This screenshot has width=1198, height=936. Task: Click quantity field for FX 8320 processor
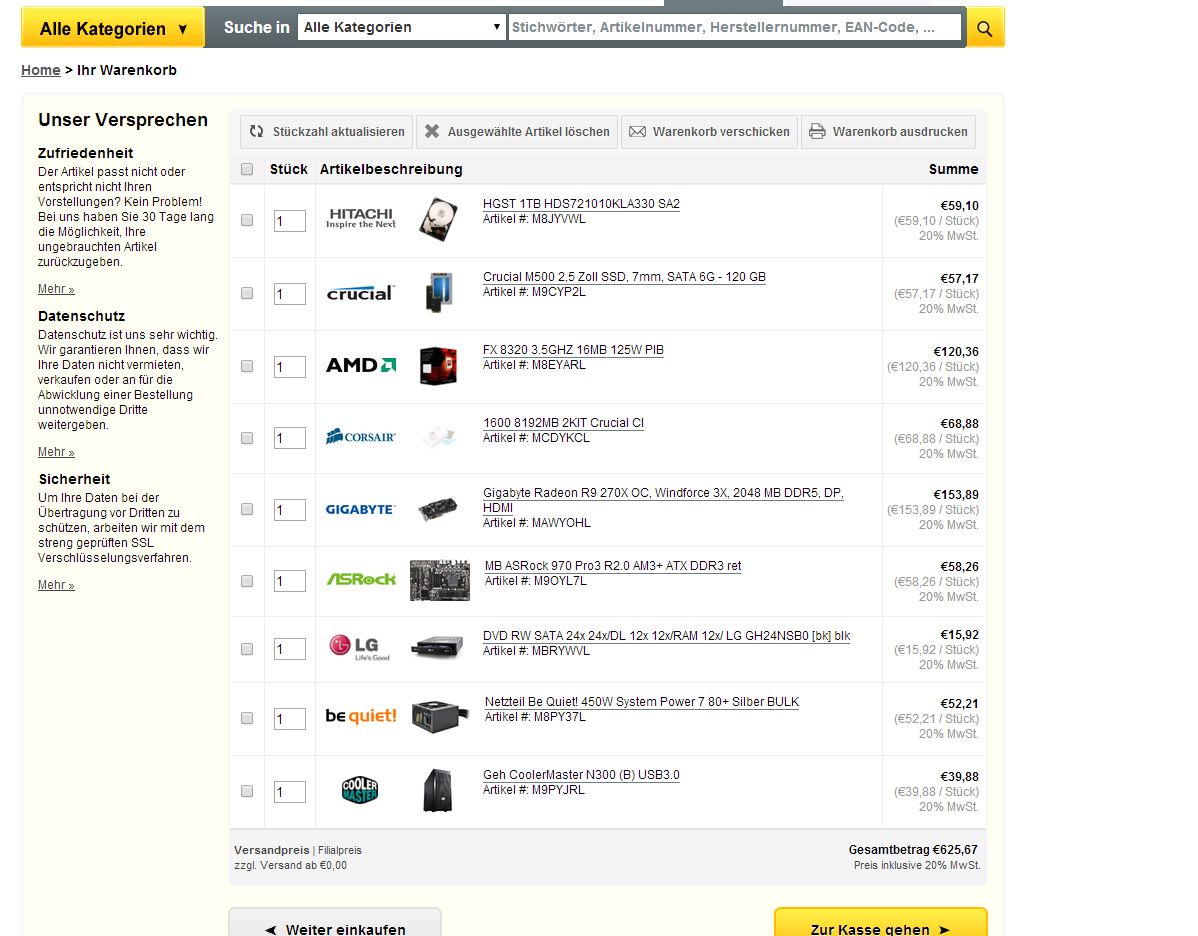pos(290,367)
